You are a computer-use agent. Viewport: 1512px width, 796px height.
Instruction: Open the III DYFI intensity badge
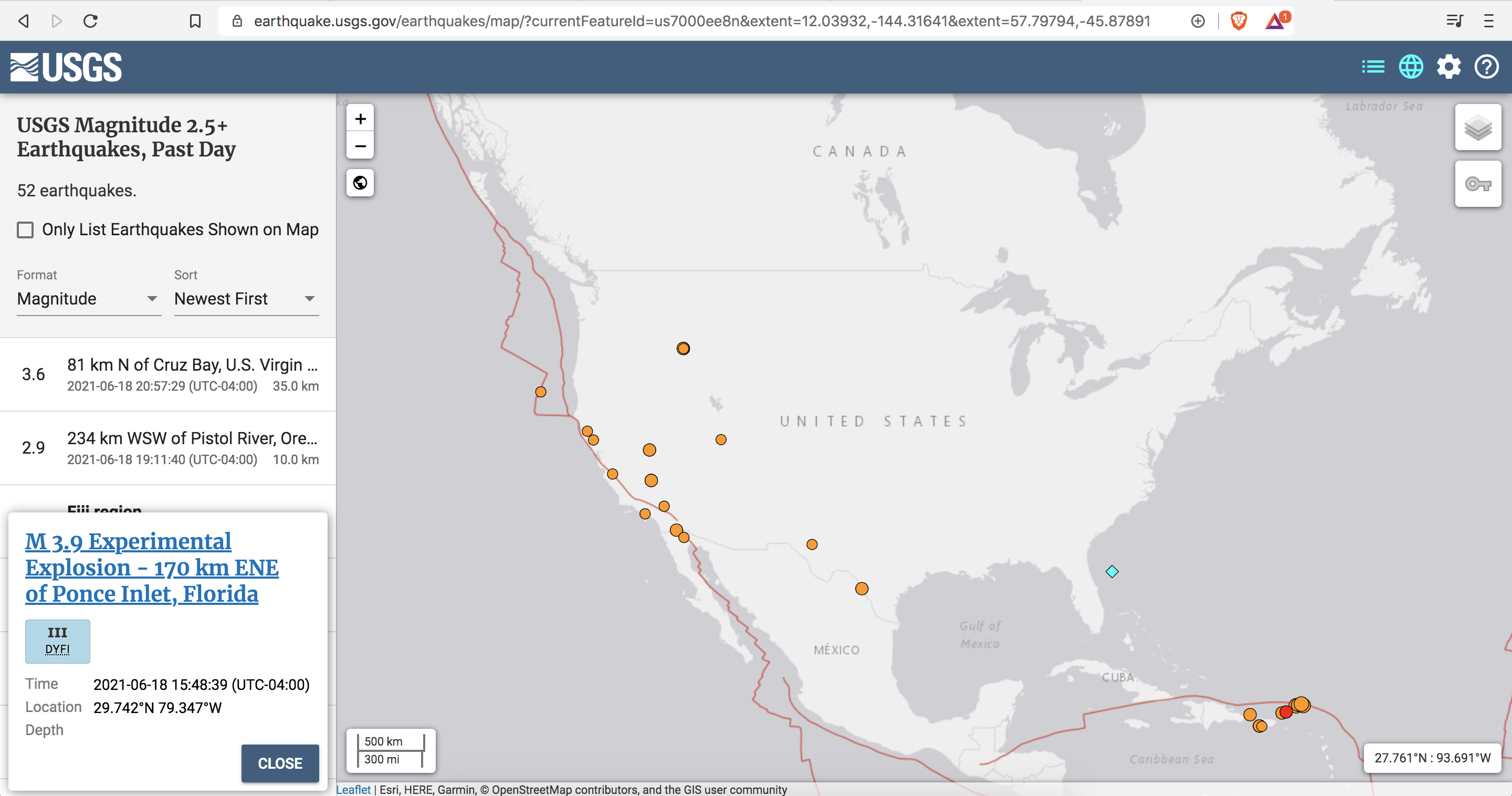(58, 641)
